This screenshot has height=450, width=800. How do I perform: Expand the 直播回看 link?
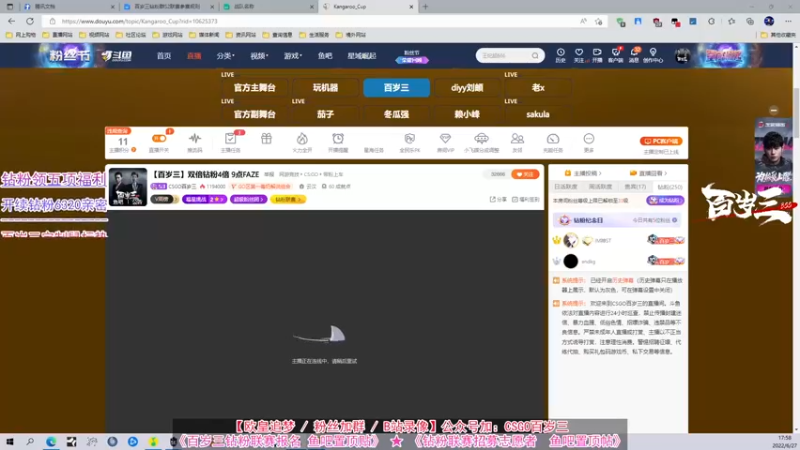(x=648, y=173)
